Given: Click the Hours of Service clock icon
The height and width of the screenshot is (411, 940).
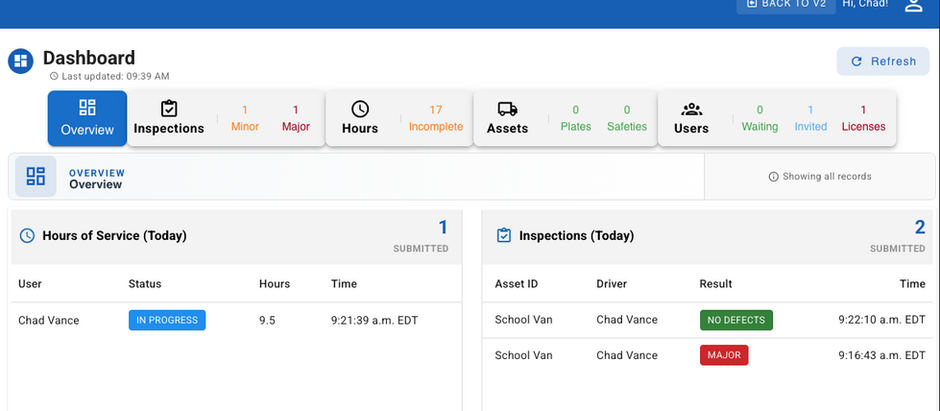Looking at the screenshot, I should click(27, 235).
